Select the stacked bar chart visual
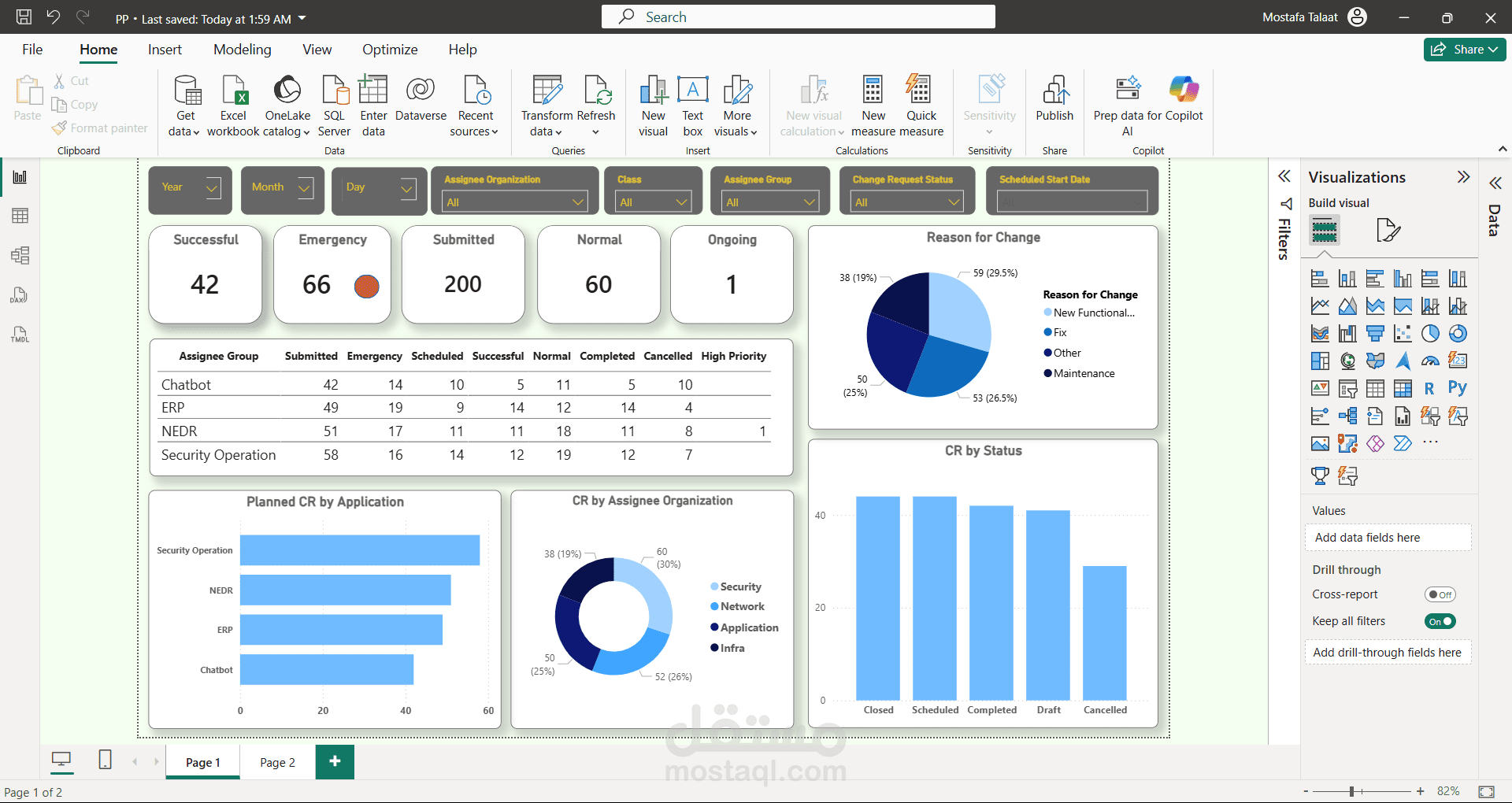 coord(1320,279)
